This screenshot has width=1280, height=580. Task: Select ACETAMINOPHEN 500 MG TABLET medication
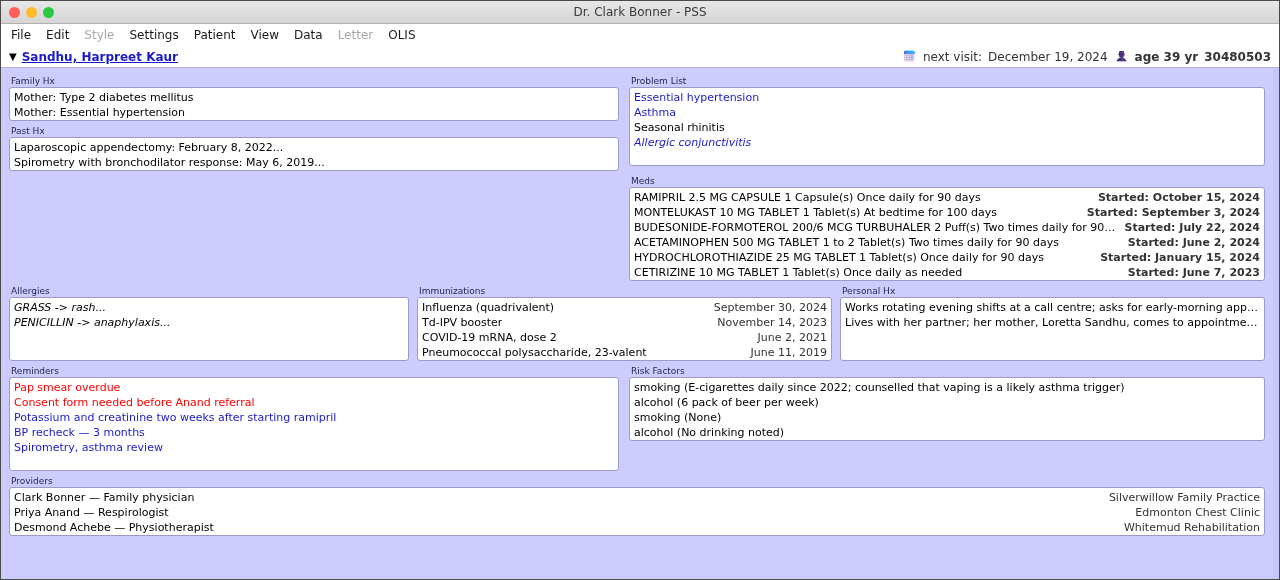pos(947,243)
